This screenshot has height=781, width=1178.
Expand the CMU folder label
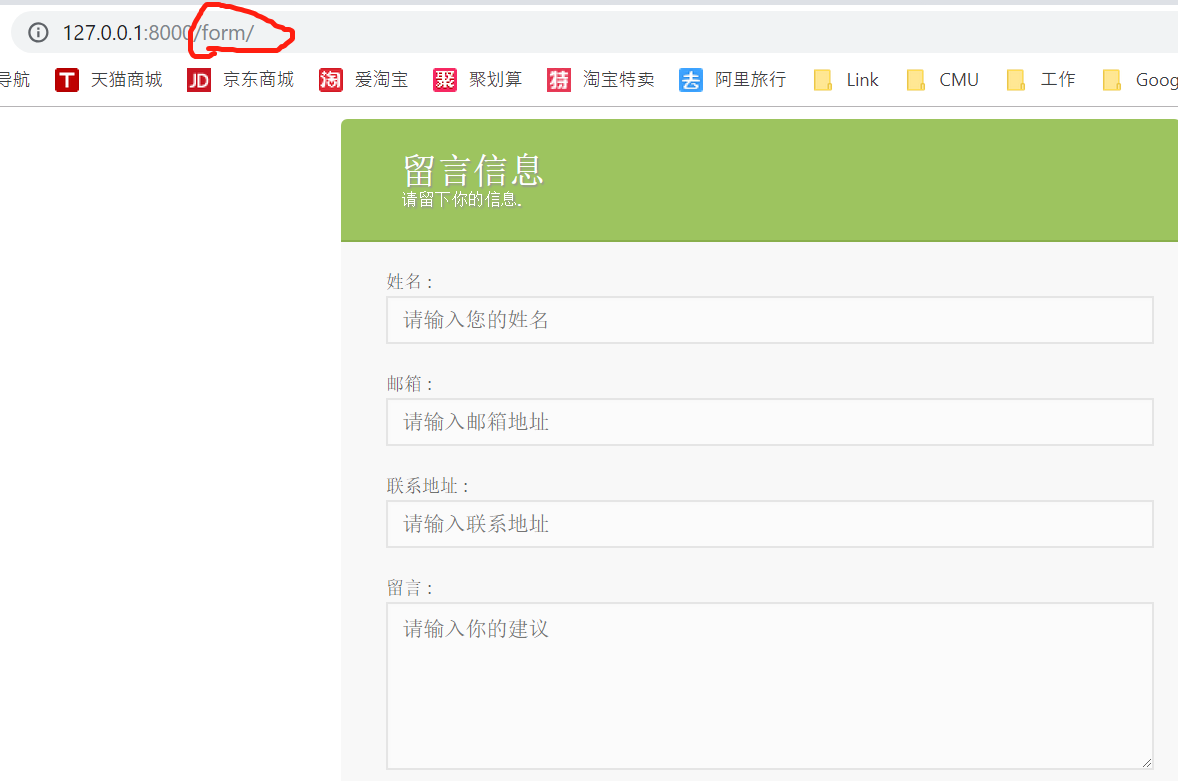coord(959,80)
